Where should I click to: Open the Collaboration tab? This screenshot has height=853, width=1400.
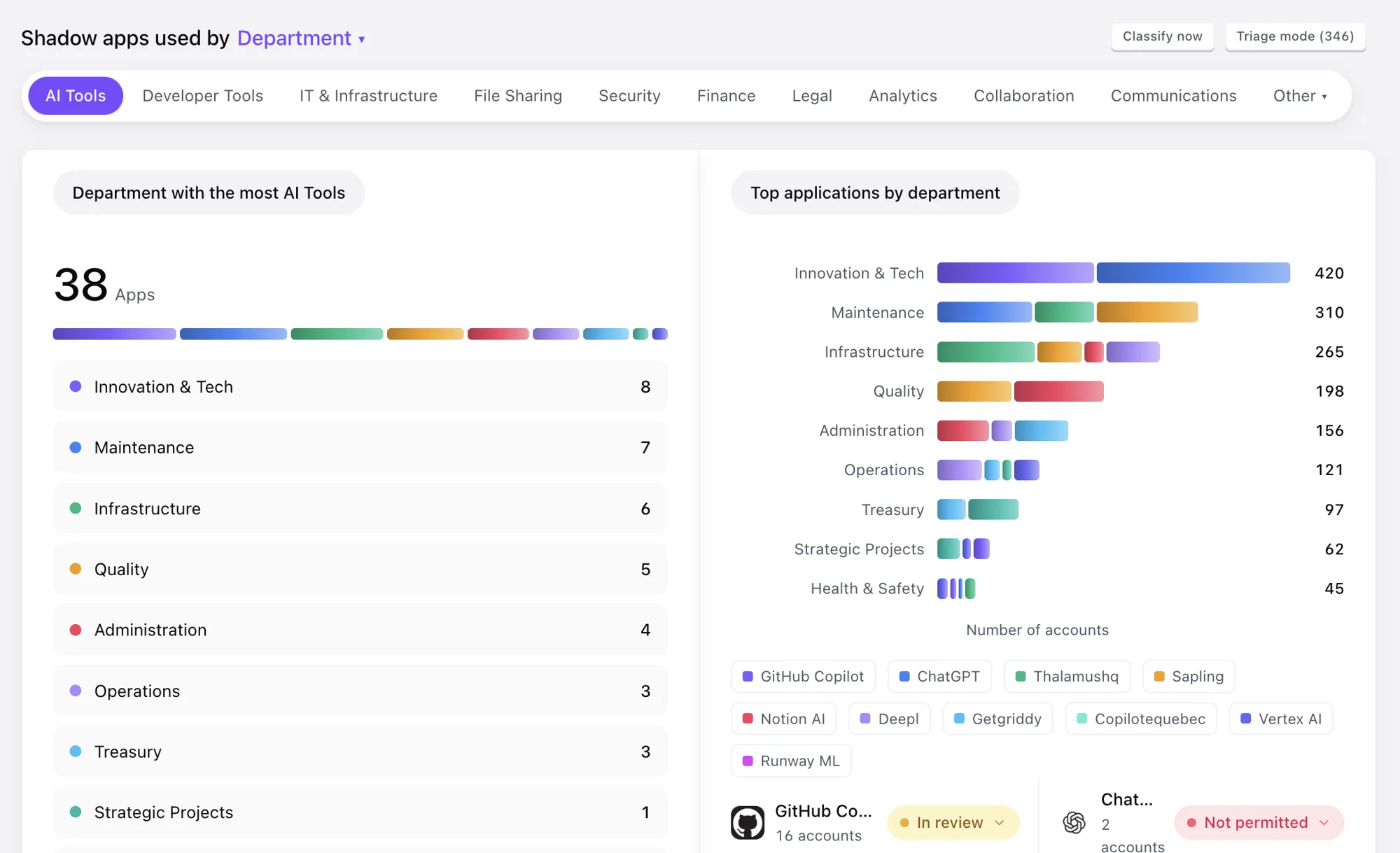1024,96
